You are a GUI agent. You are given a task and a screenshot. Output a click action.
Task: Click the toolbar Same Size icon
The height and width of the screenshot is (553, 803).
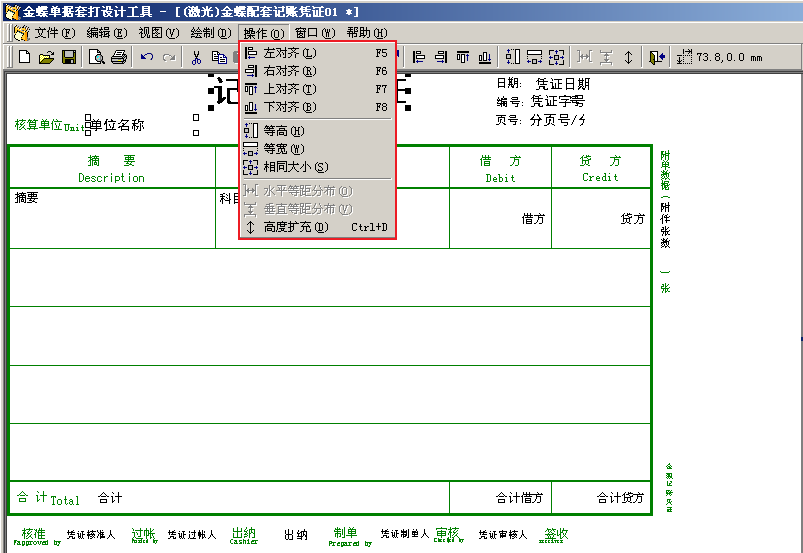coord(557,57)
